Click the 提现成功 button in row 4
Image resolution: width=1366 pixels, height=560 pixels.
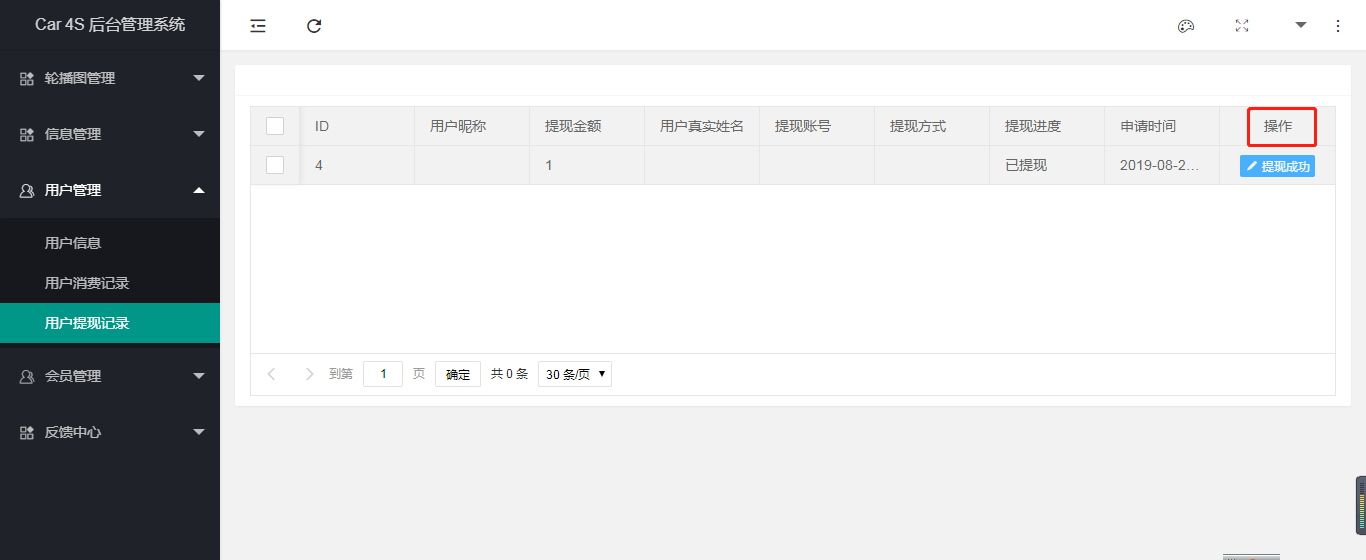[1277, 166]
